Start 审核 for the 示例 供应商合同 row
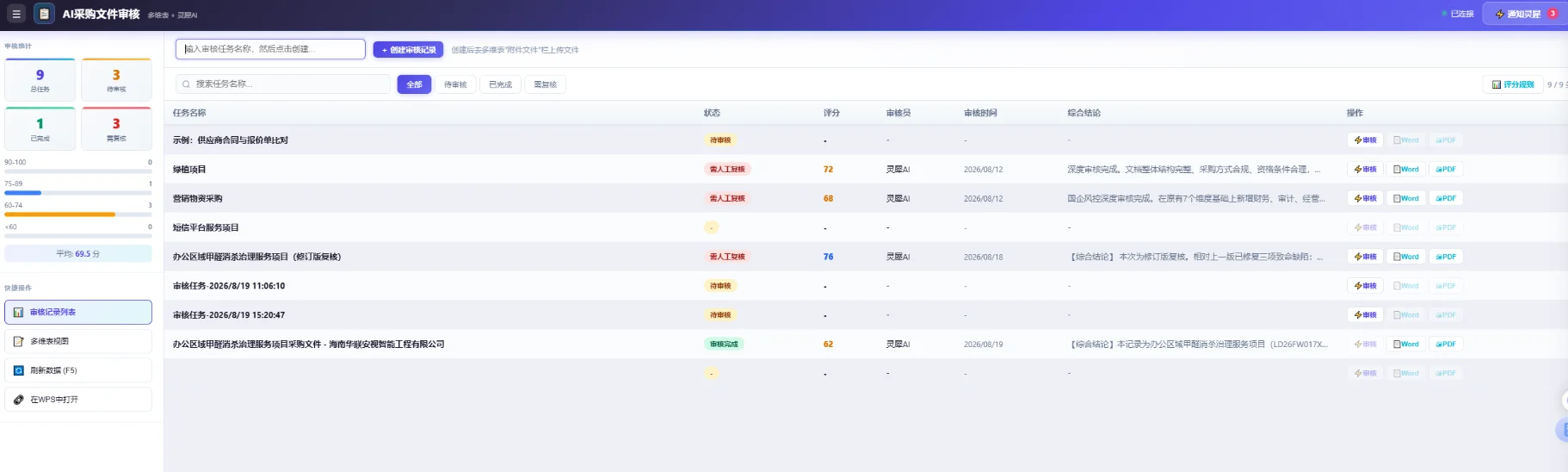 coord(1365,140)
